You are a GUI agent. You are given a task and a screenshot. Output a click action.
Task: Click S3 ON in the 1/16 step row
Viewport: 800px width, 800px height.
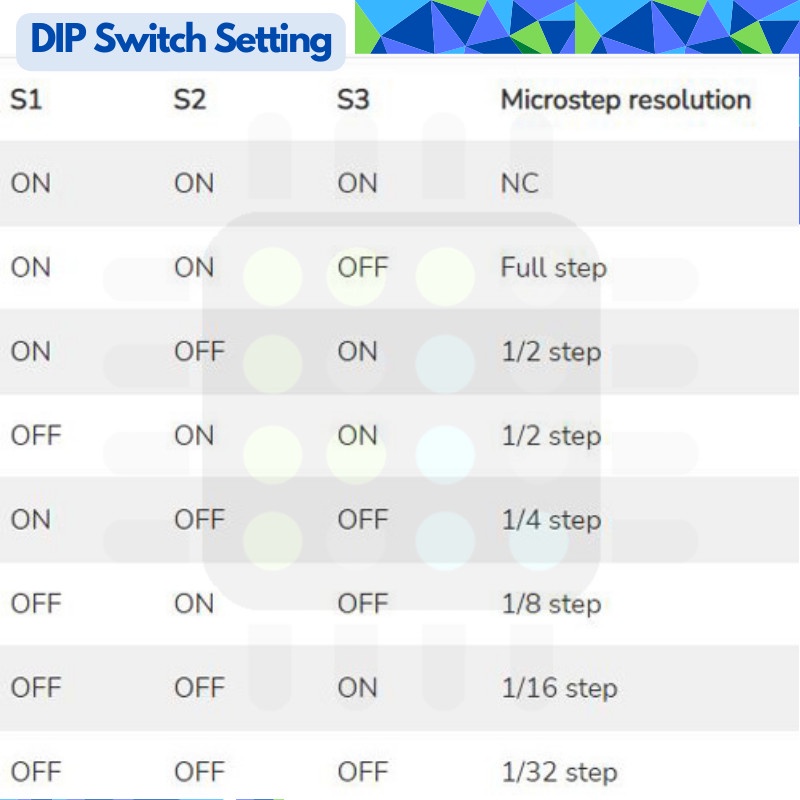[358, 688]
